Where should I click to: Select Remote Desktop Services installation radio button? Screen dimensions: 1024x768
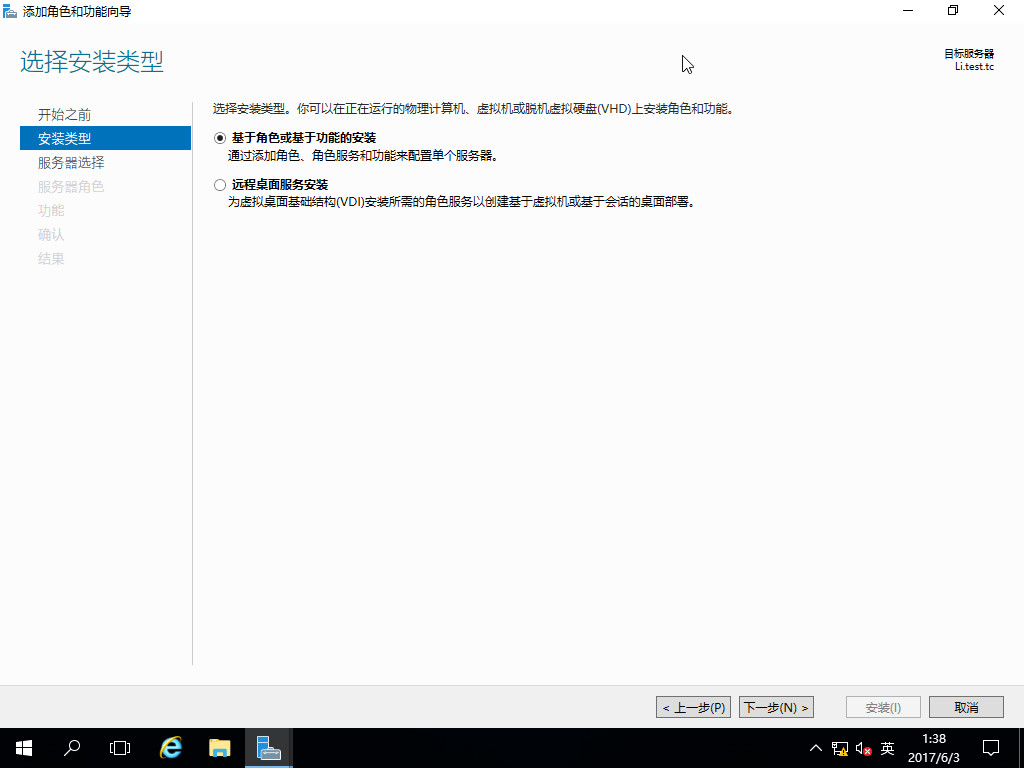tap(220, 185)
